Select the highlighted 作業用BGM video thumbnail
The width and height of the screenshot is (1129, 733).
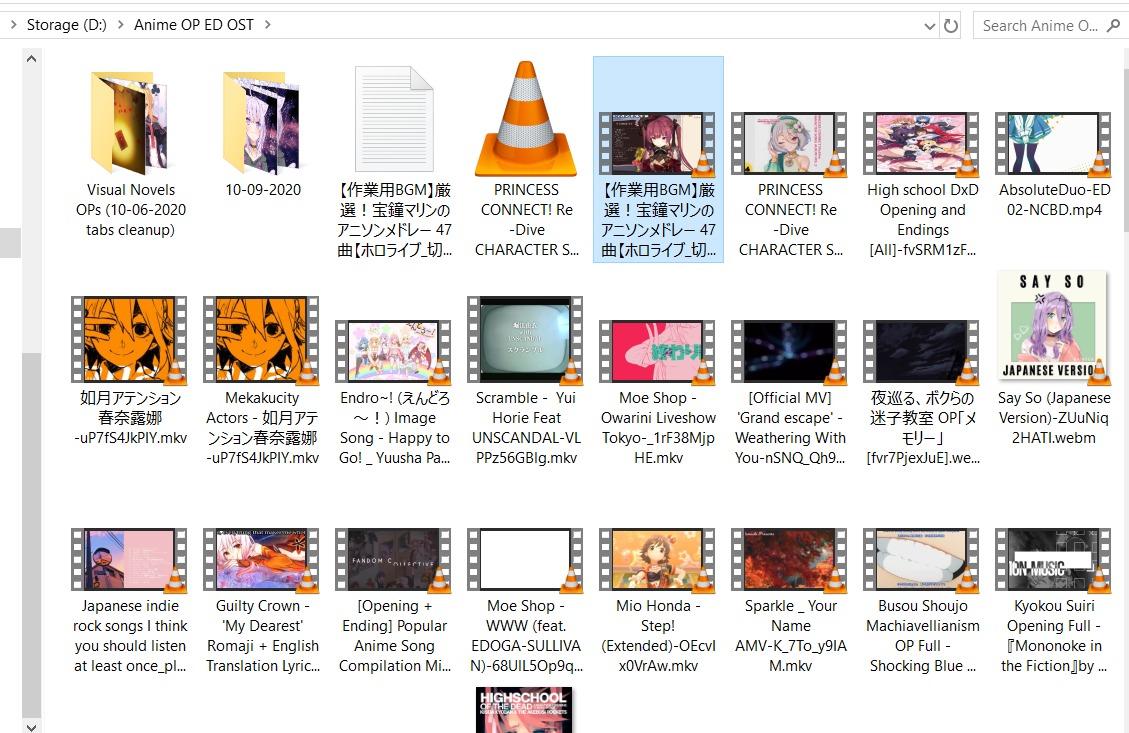pyautogui.click(x=658, y=144)
